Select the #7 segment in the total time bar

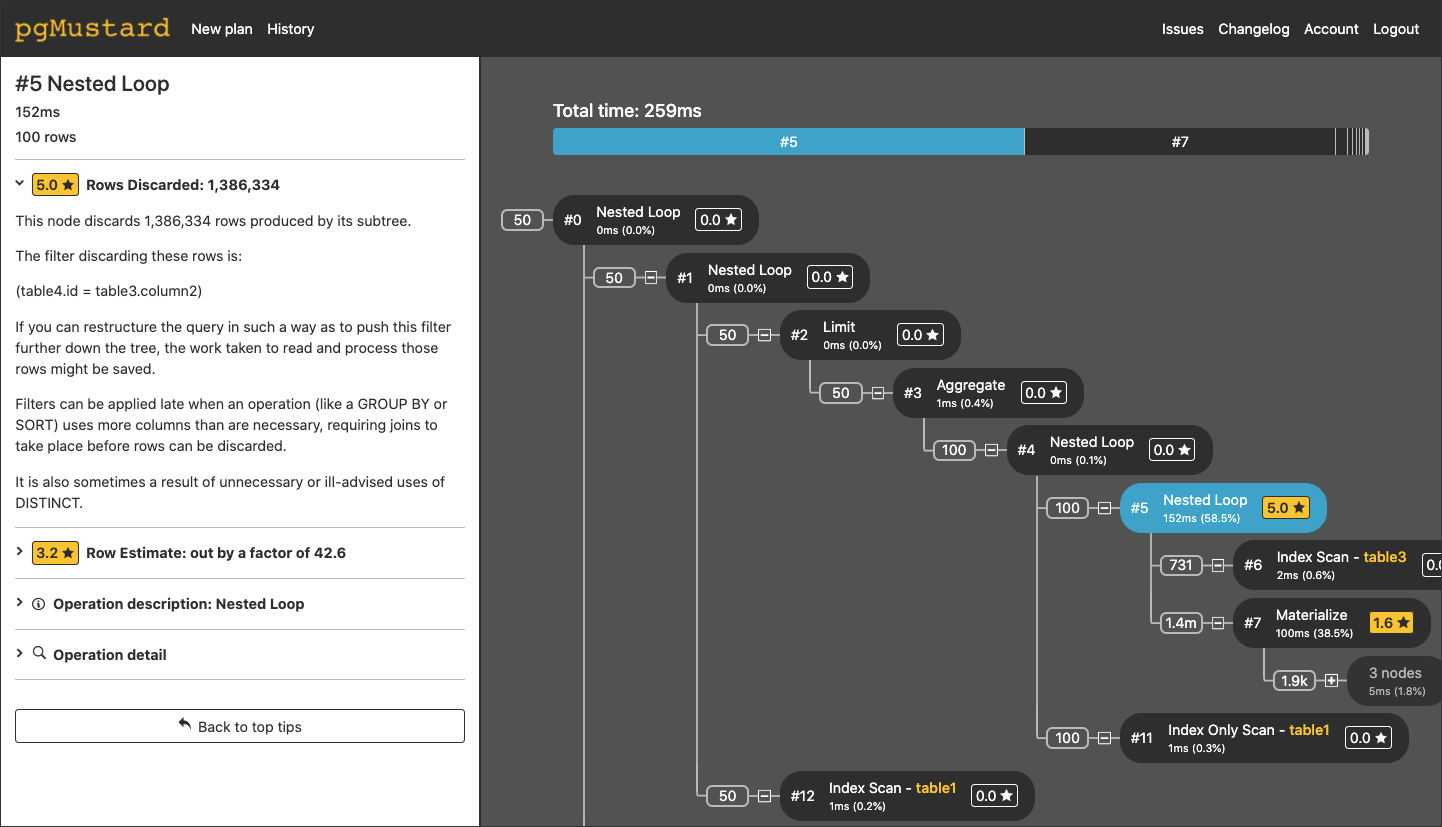pyautogui.click(x=1180, y=141)
